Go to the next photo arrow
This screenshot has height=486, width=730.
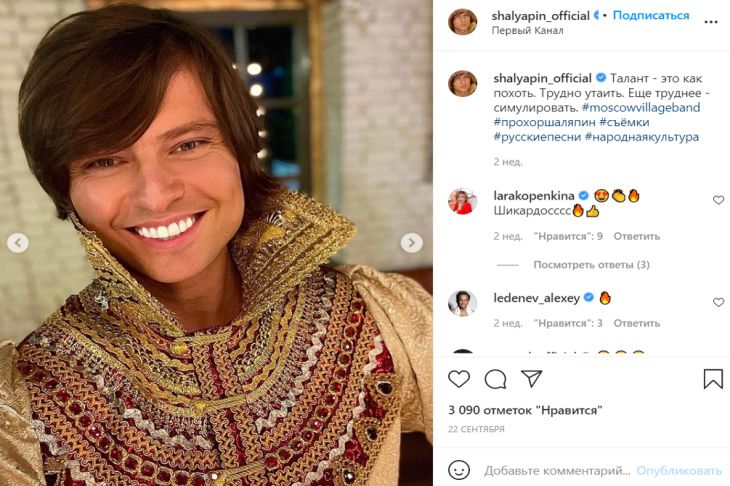point(411,243)
